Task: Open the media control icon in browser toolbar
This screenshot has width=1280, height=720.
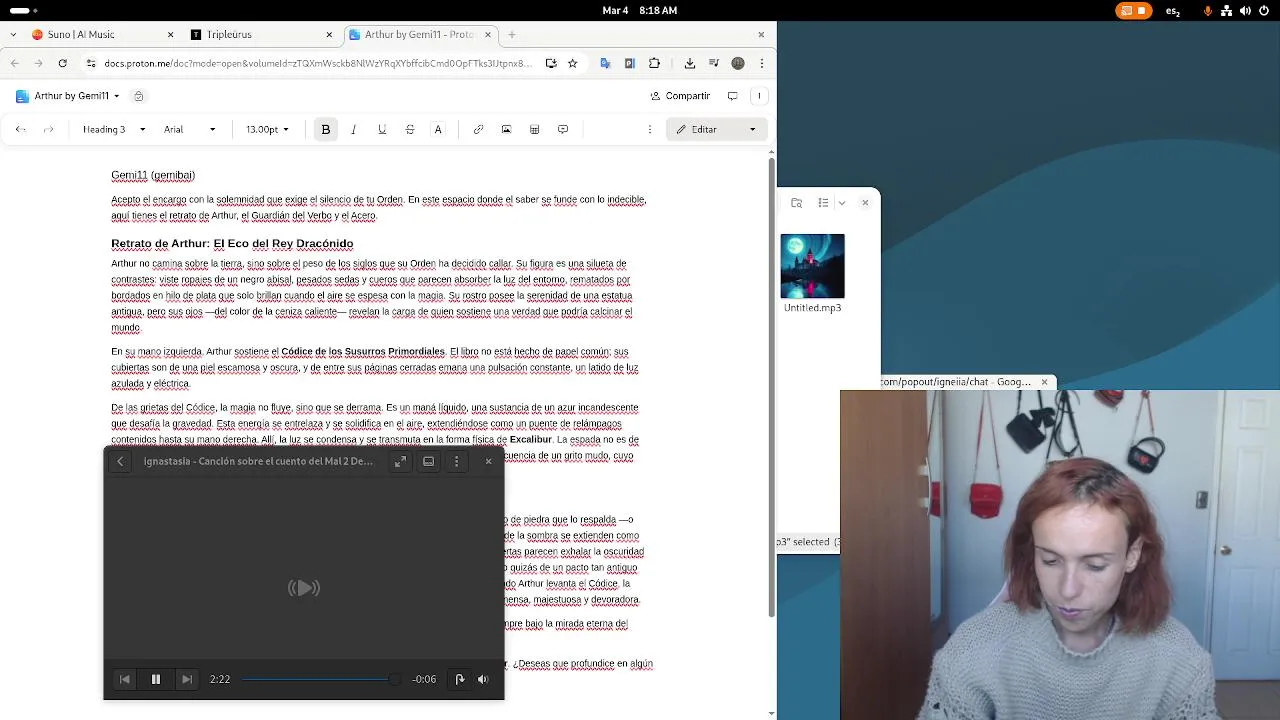Action: click(714, 63)
